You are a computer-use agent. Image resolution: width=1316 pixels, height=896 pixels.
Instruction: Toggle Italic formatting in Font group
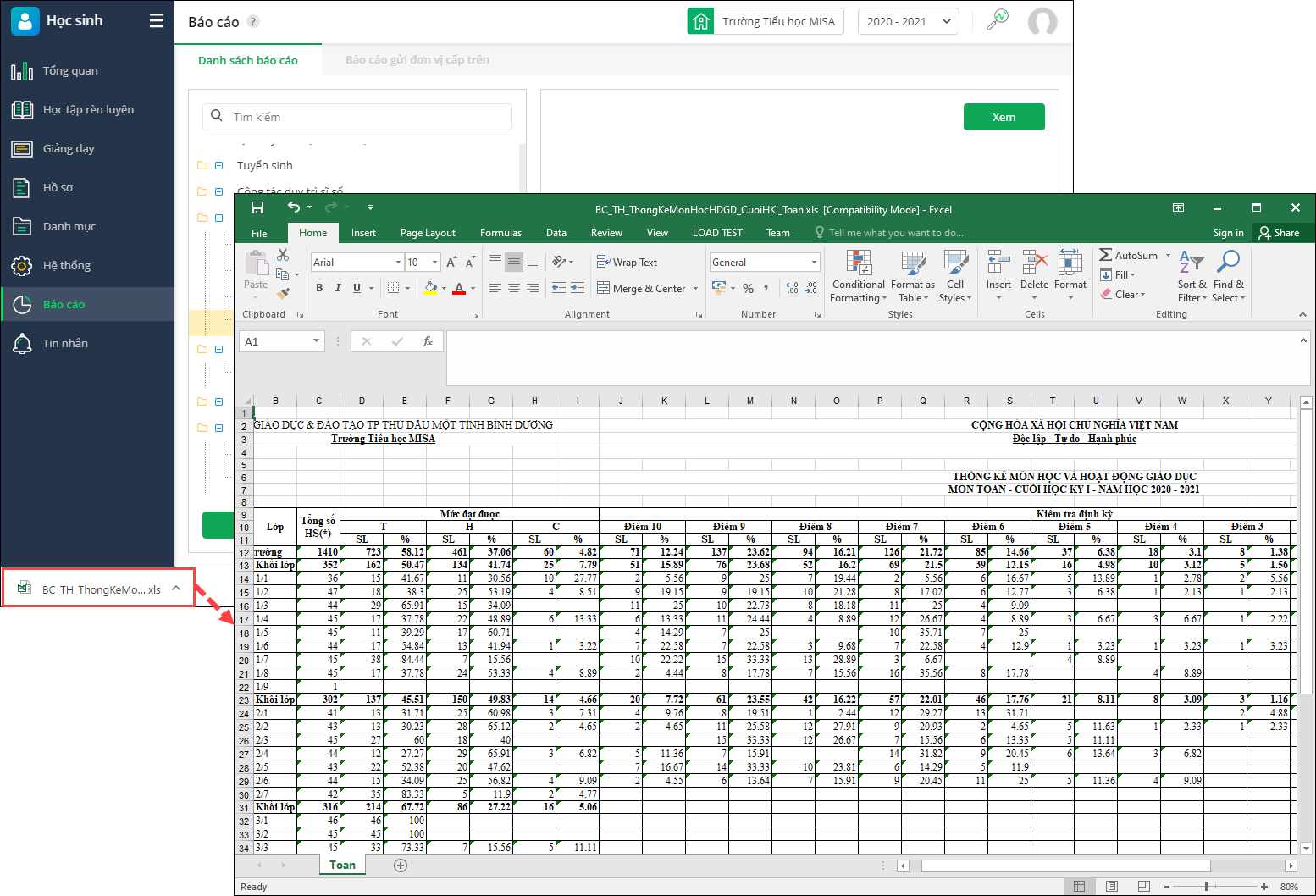pos(338,288)
